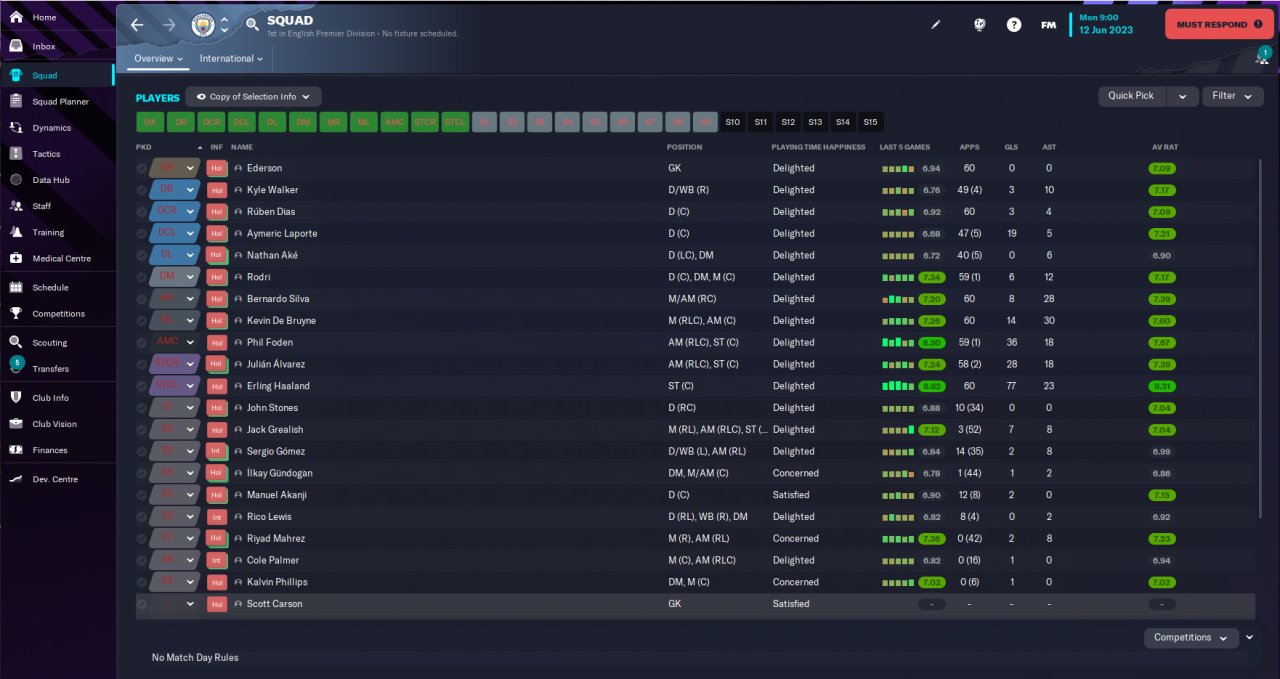Open the Competitions dropdown

[1191, 637]
